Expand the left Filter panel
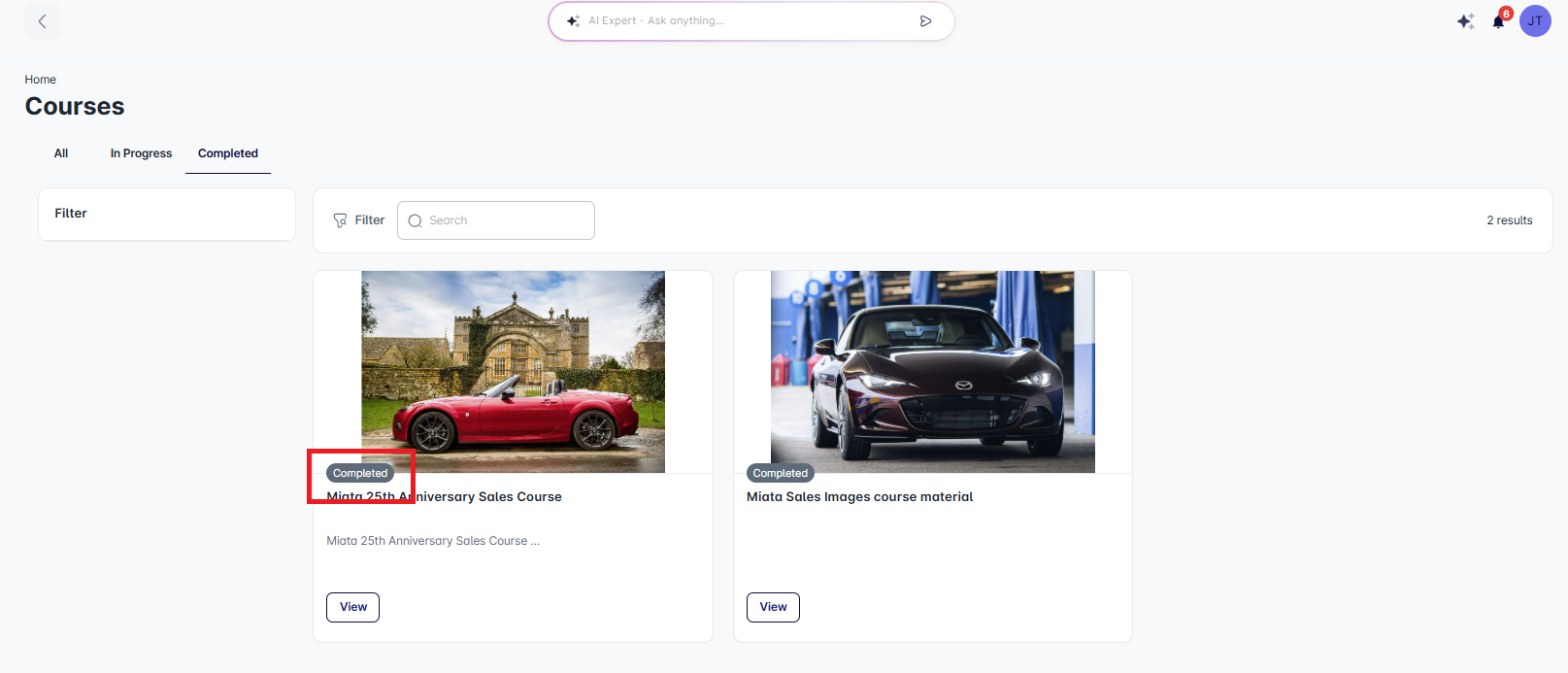The width and height of the screenshot is (1568, 673). click(x=167, y=214)
